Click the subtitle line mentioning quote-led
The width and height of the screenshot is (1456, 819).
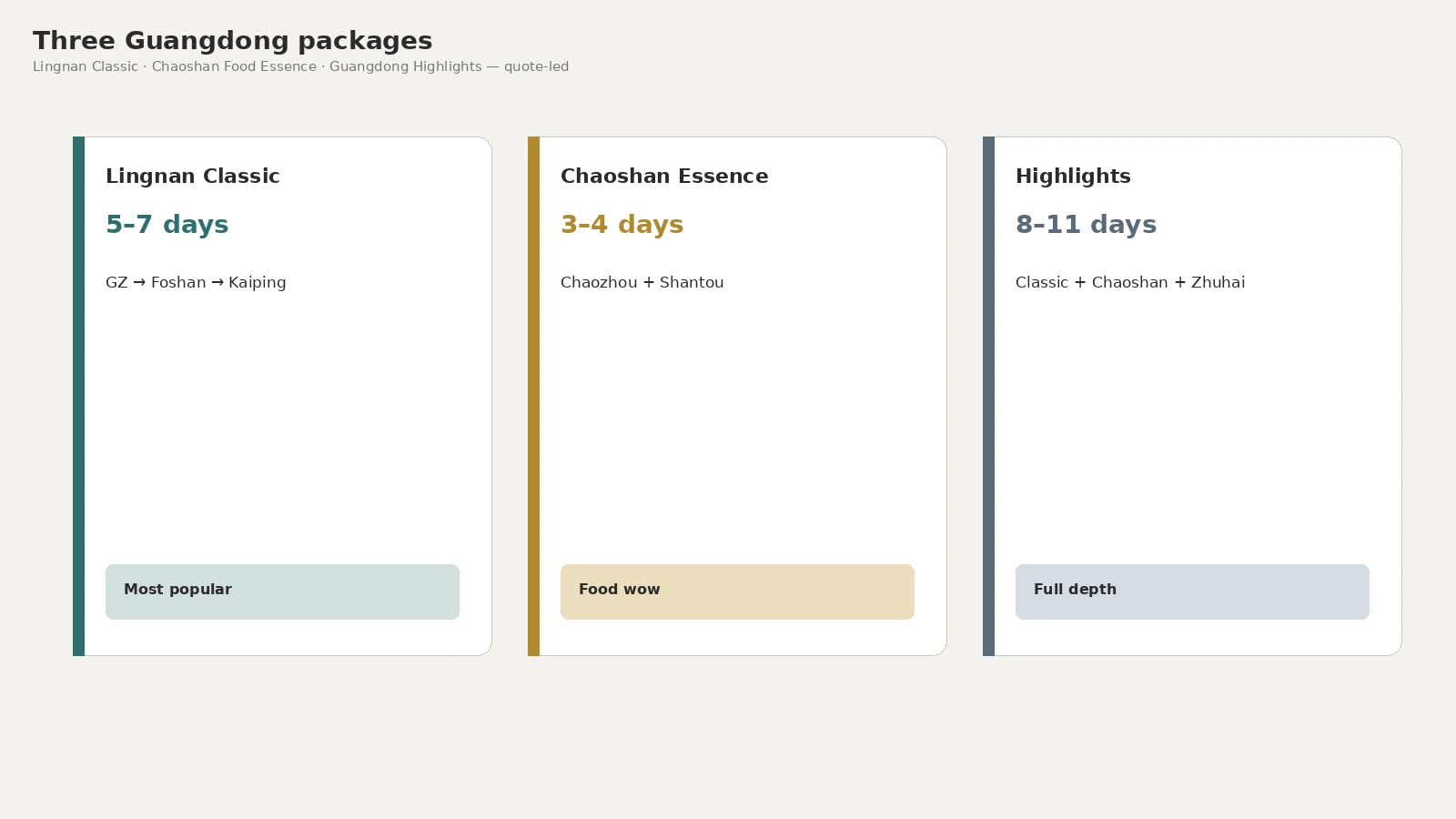tap(301, 66)
